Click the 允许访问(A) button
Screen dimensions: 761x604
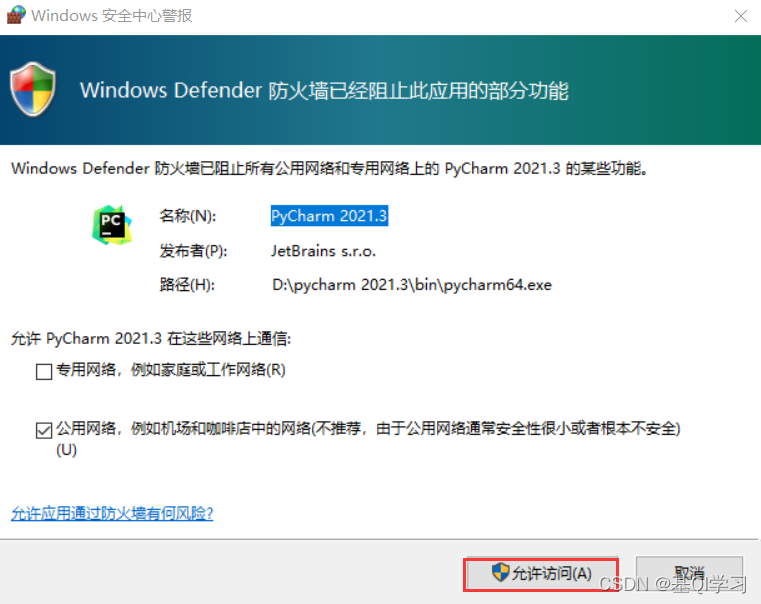tap(541, 573)
